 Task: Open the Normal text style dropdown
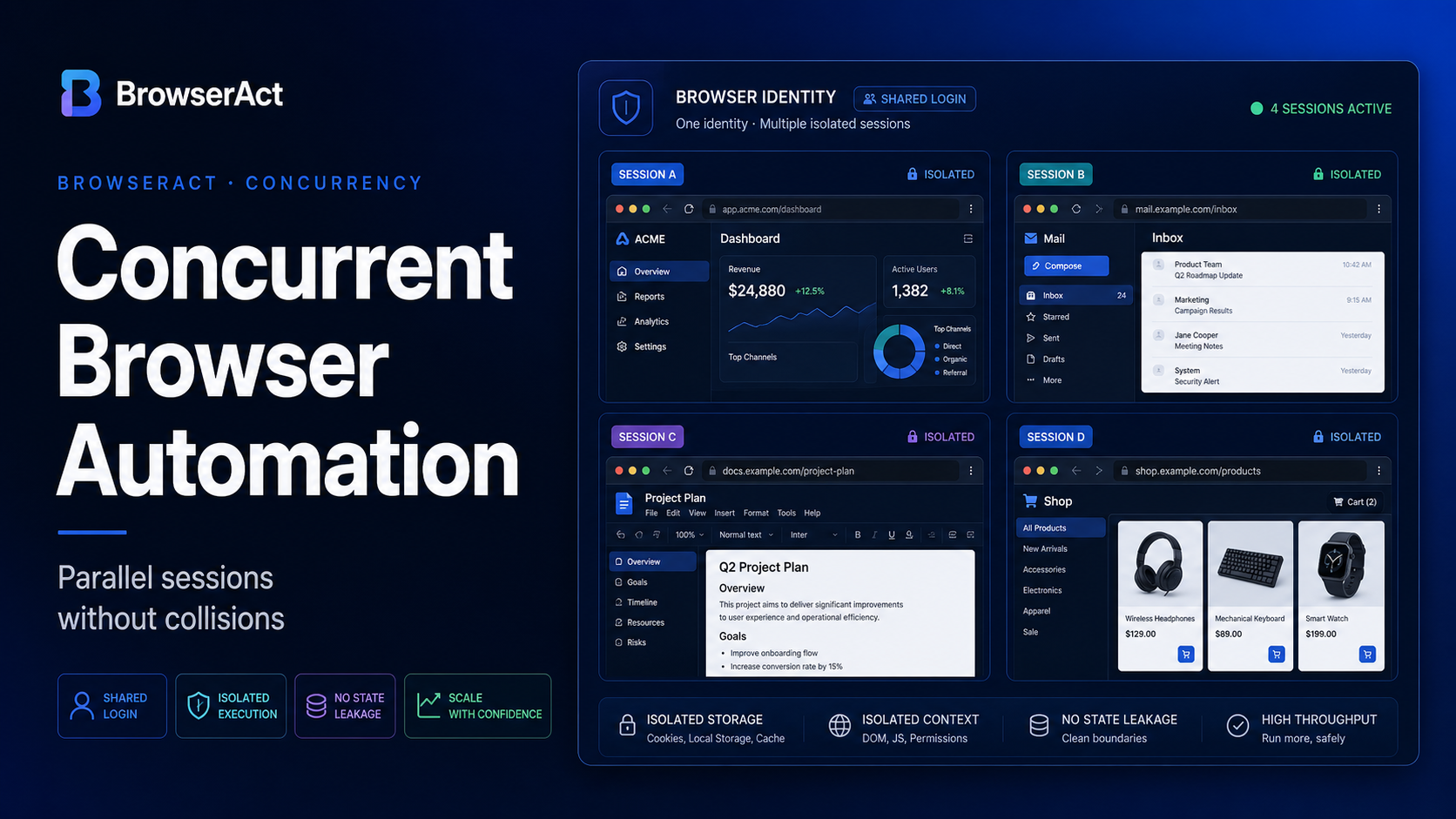[745, 535]
